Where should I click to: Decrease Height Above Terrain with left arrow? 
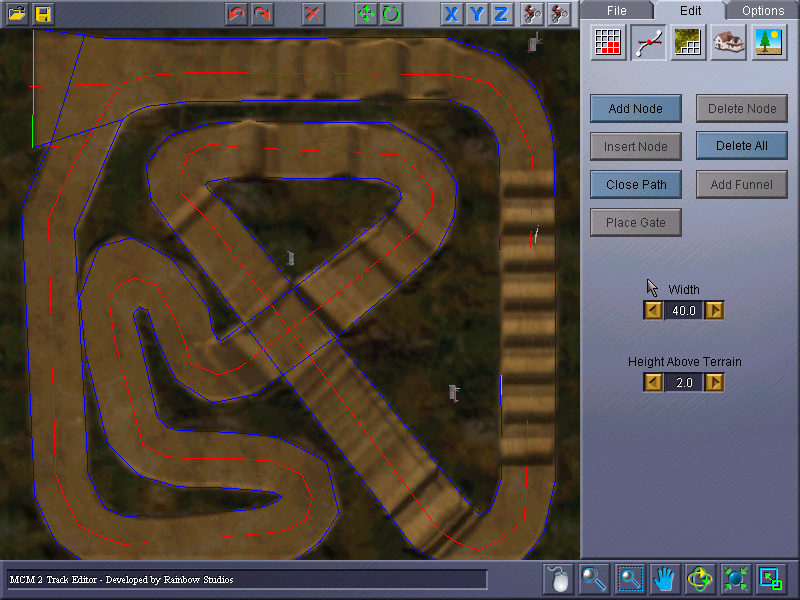(x=654, y=382)
